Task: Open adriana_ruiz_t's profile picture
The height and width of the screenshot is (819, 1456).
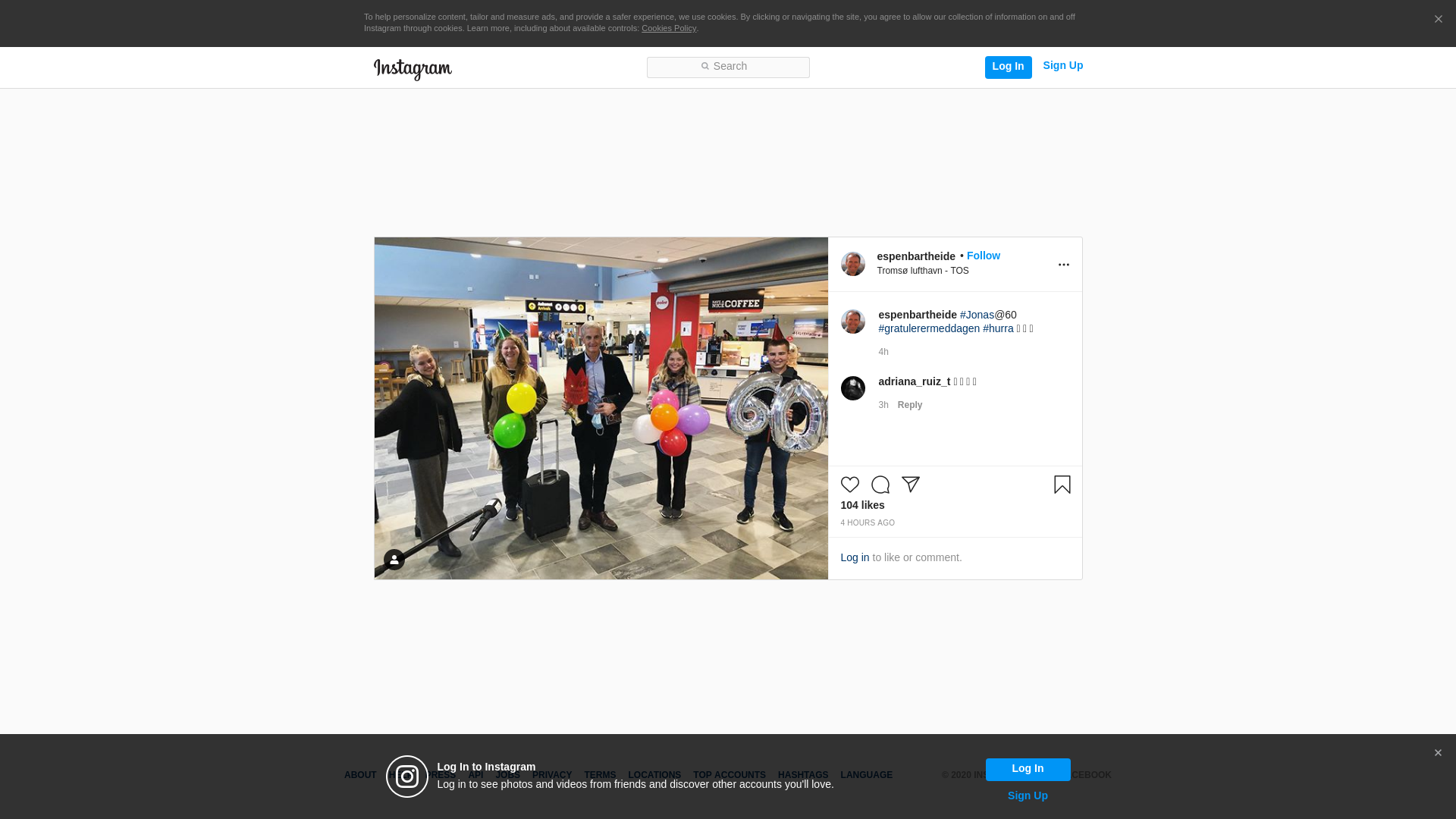Action: tap(852, 388)
